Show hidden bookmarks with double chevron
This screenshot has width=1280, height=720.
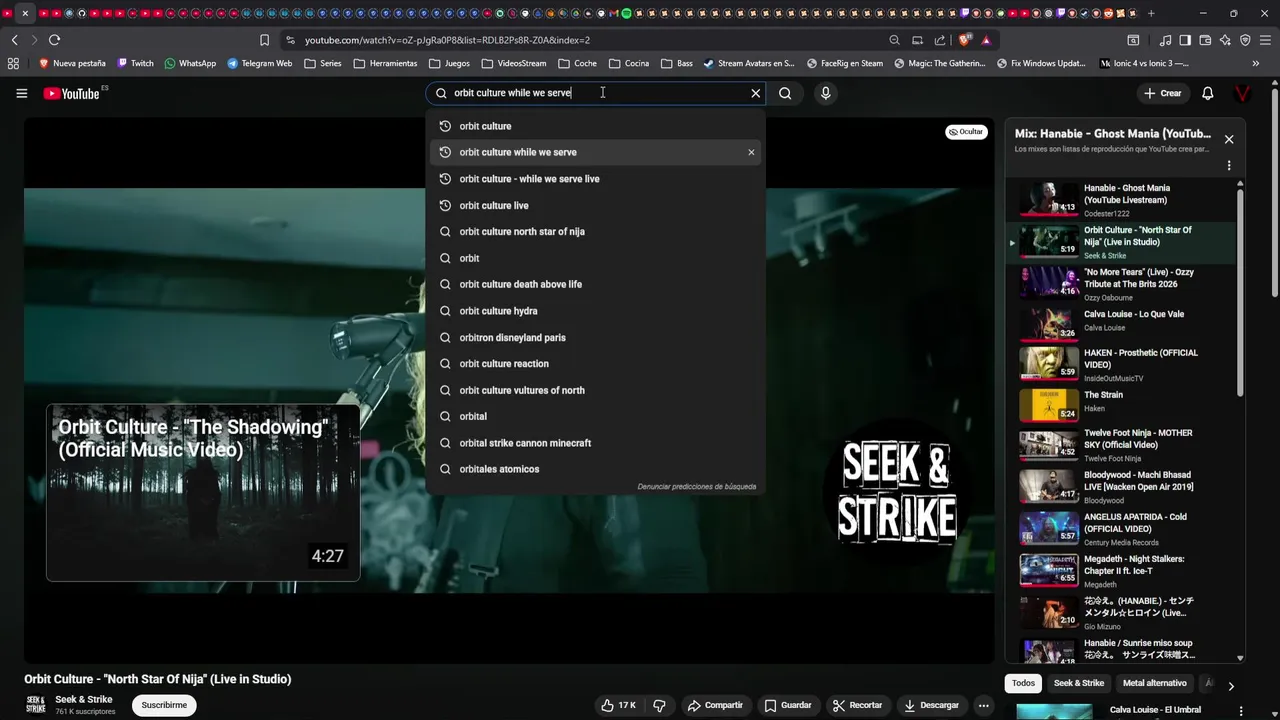pyautogui.click(x=1256, y=63)
